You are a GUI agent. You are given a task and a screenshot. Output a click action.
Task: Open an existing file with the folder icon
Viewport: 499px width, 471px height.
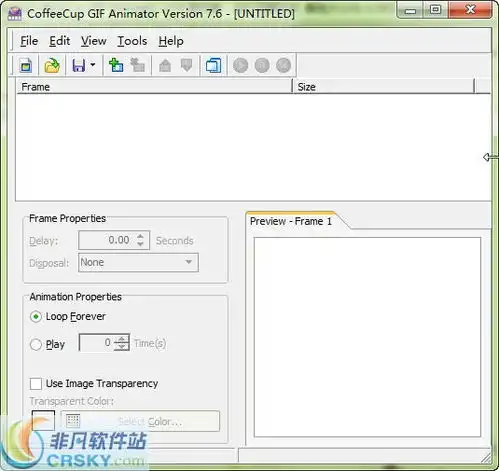(52, 65)
